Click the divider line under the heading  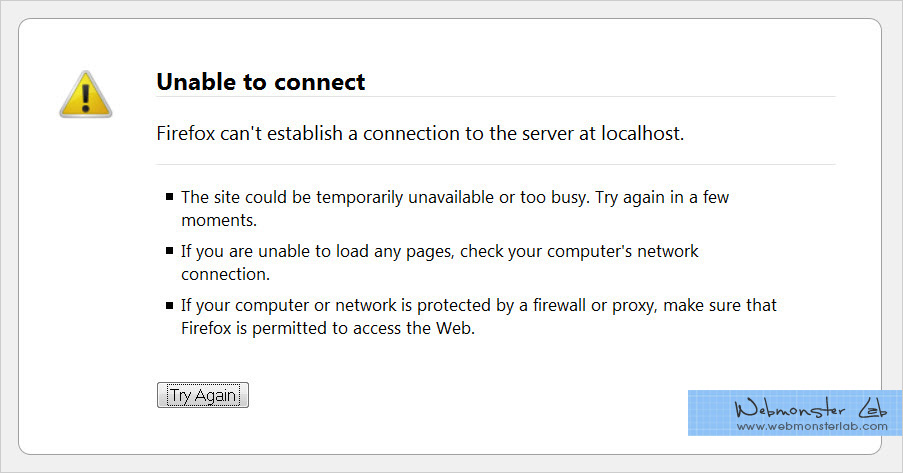(495, 97)
